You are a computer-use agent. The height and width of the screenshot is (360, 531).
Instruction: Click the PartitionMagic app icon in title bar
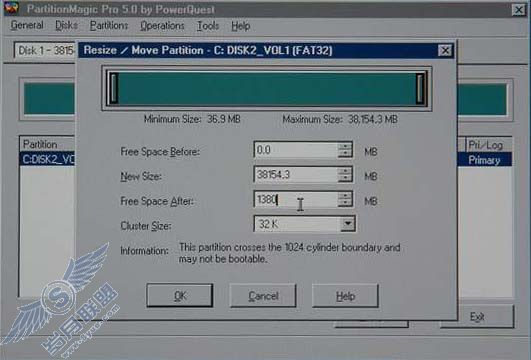click(12, 8)
